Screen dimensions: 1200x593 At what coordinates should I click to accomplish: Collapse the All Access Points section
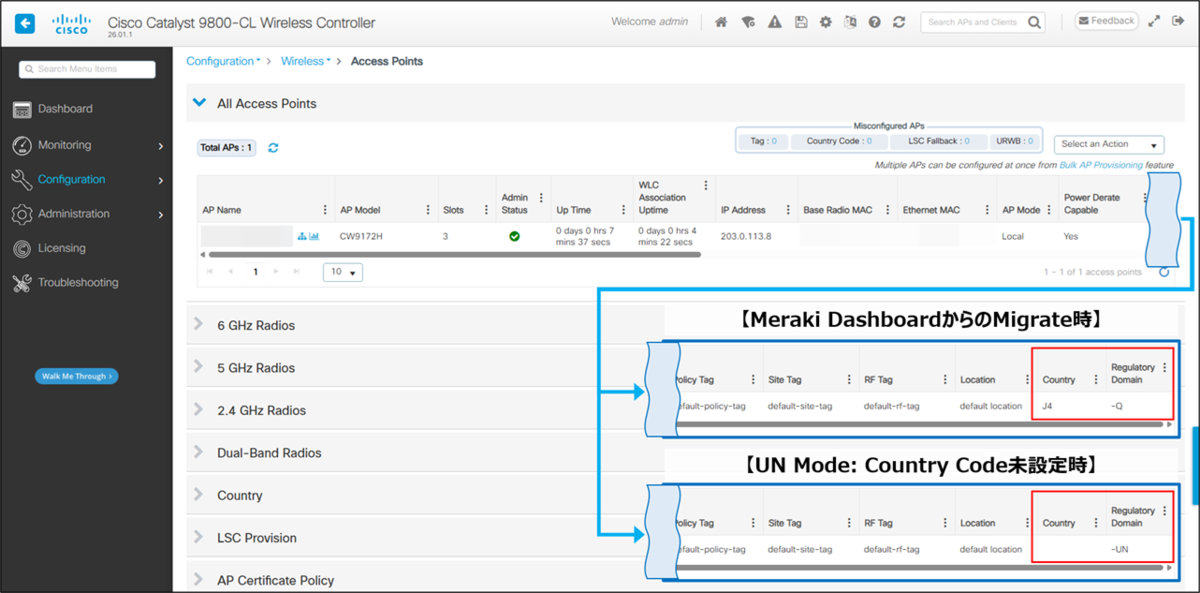tap(198, 103)
